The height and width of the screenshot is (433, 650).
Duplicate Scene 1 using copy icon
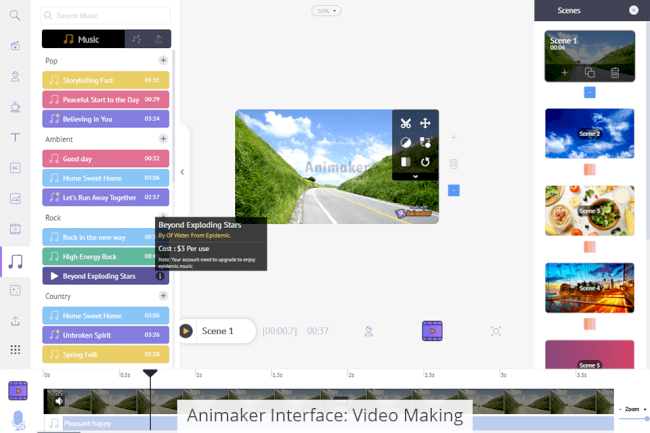point(589,73)
